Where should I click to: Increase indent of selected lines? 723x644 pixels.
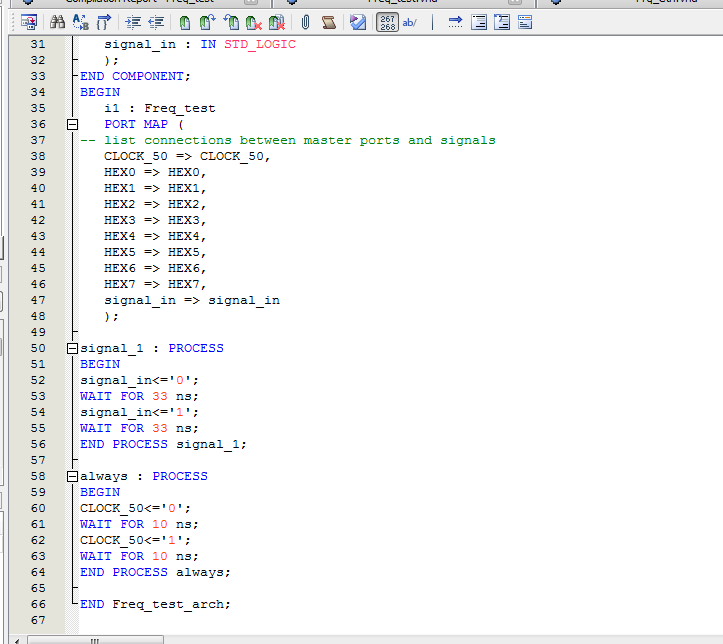tap(133, 22)
